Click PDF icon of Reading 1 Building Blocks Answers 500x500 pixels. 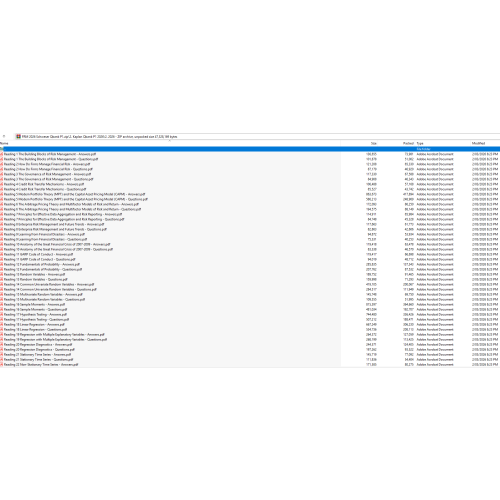2,154
